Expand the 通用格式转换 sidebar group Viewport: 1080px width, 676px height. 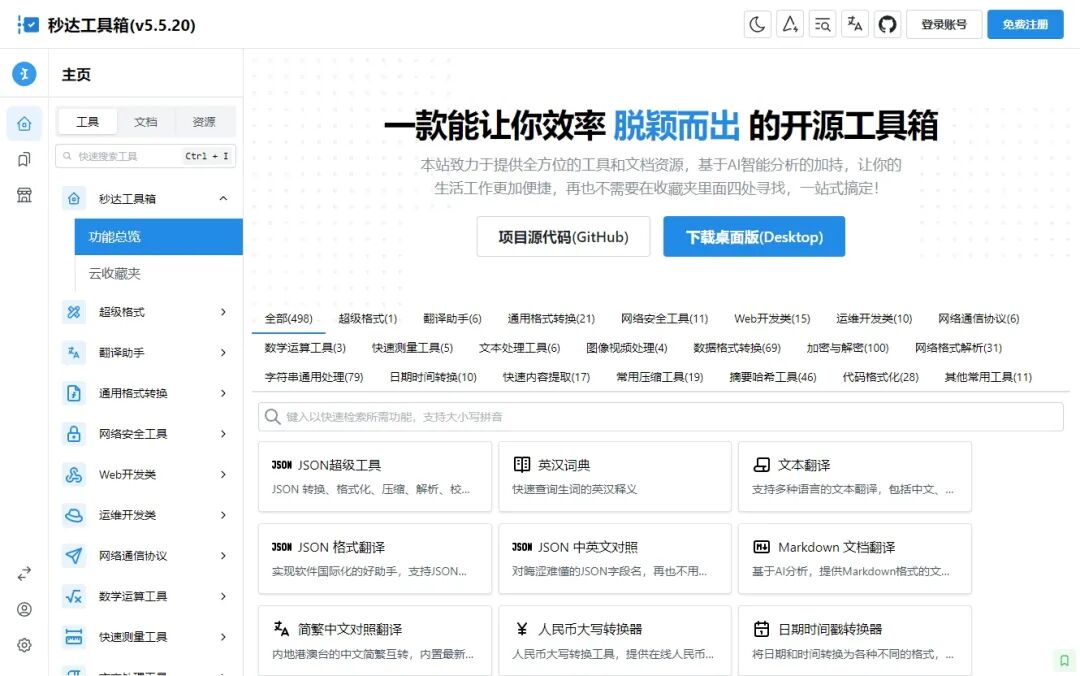click(x=145, y=393)
